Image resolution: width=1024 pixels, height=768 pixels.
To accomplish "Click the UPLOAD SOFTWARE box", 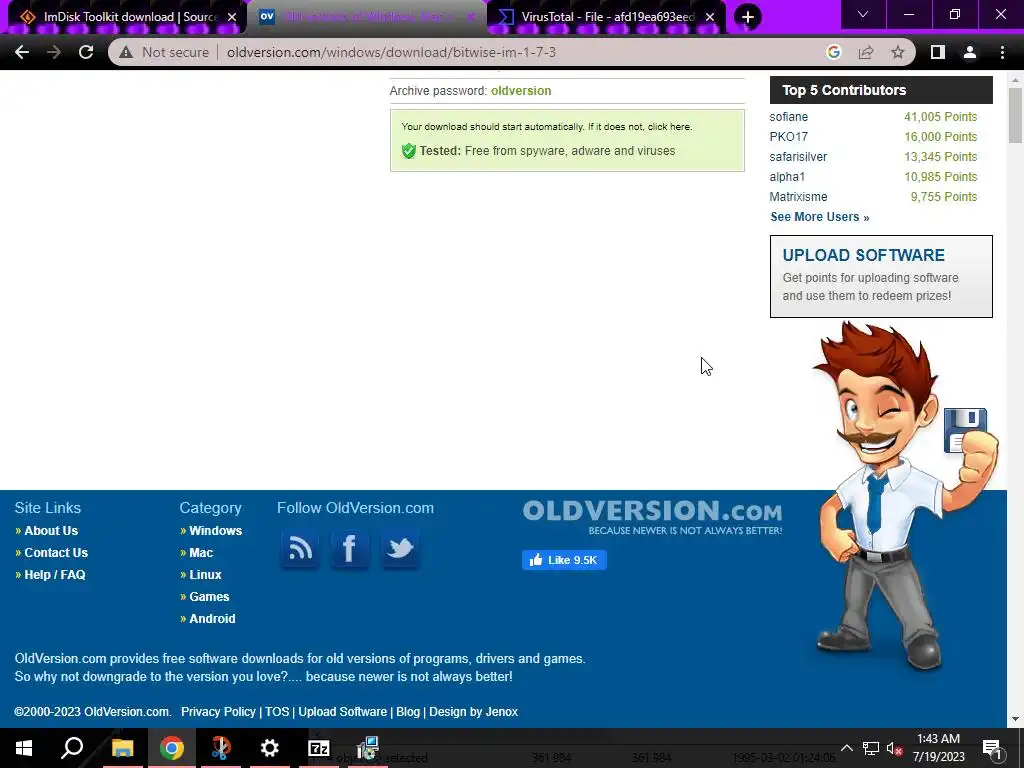I will pyautogui.click(x=881, y=276).
